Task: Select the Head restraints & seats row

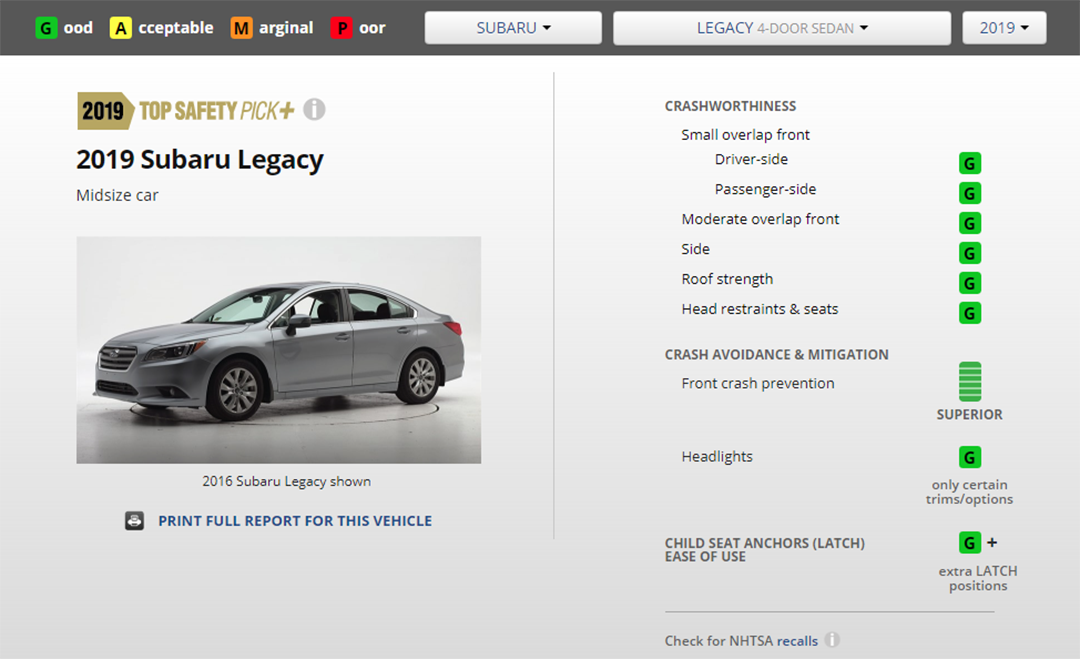Action: 759,309
